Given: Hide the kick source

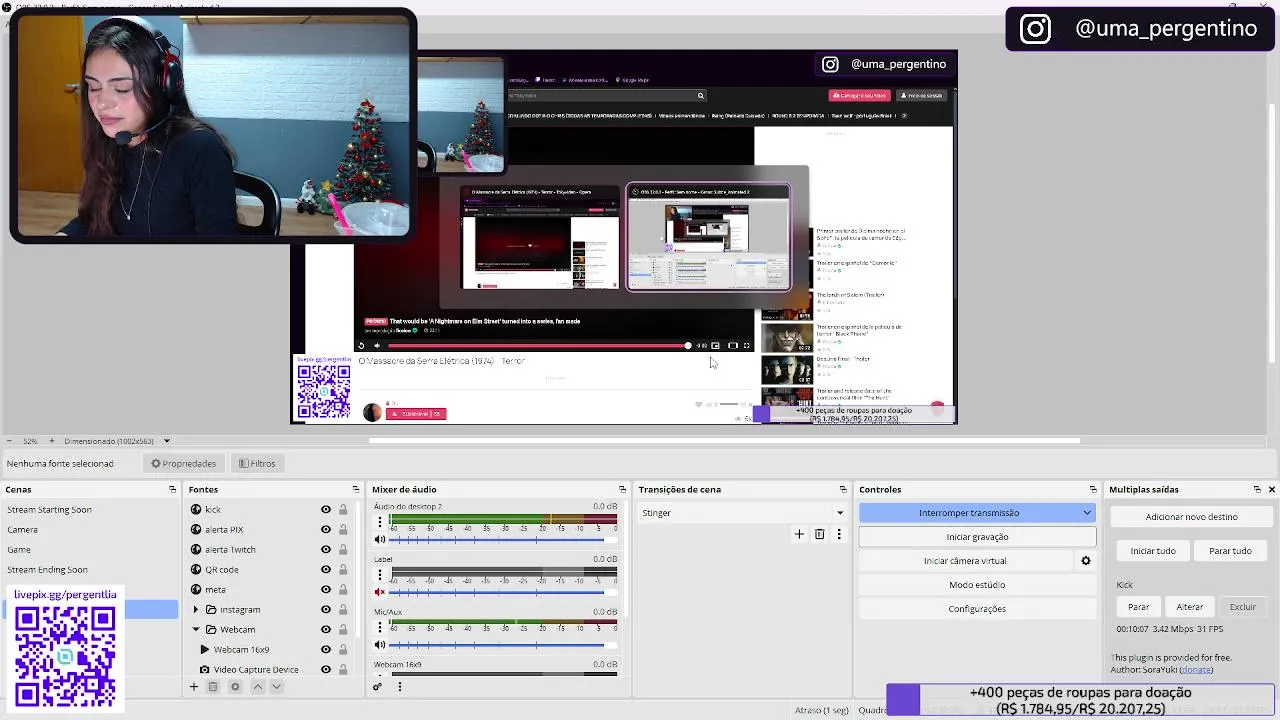Looking at the screenshot, I should [x=325, y=509].
